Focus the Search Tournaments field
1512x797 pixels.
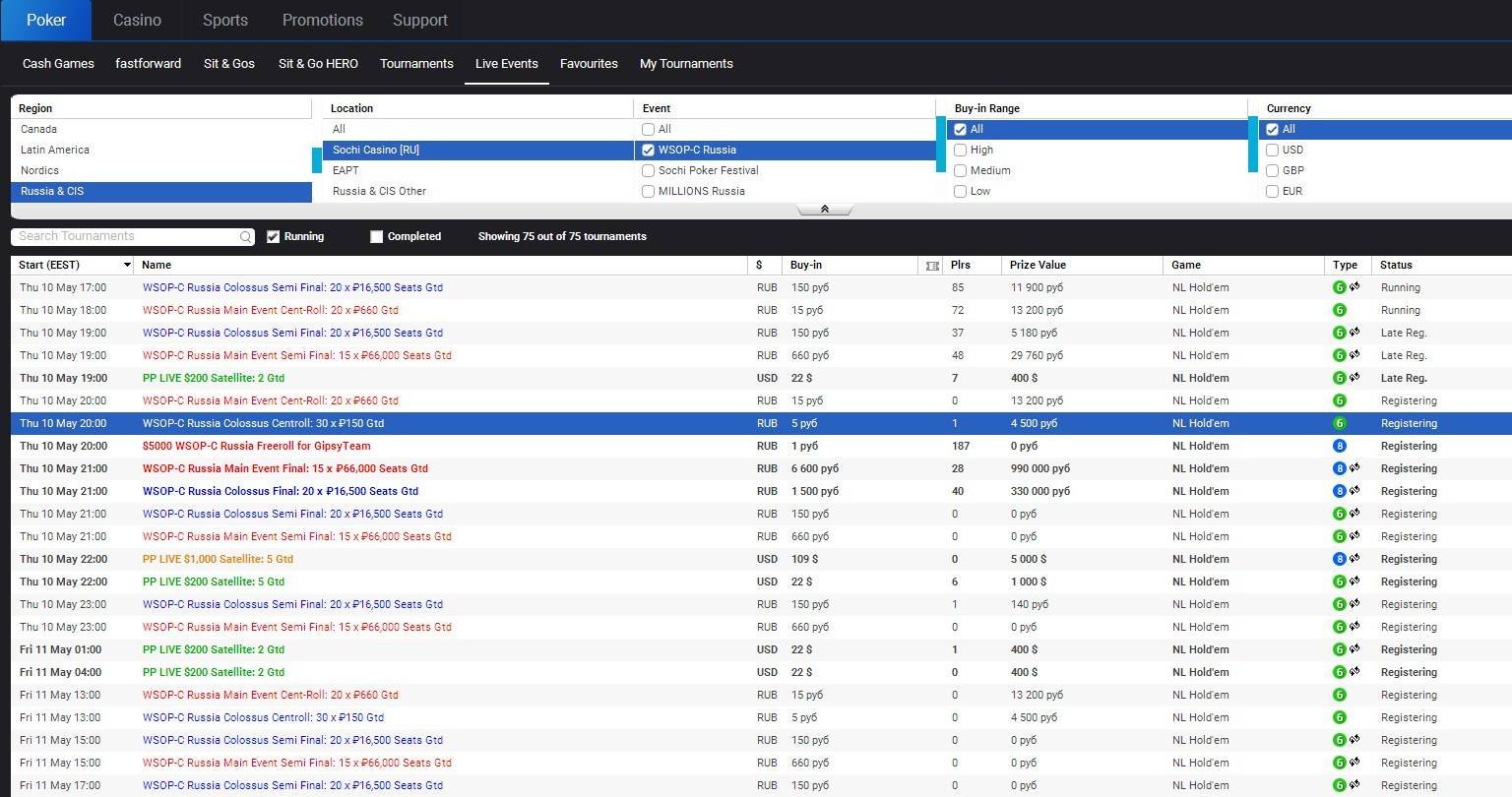pos(123,236)
